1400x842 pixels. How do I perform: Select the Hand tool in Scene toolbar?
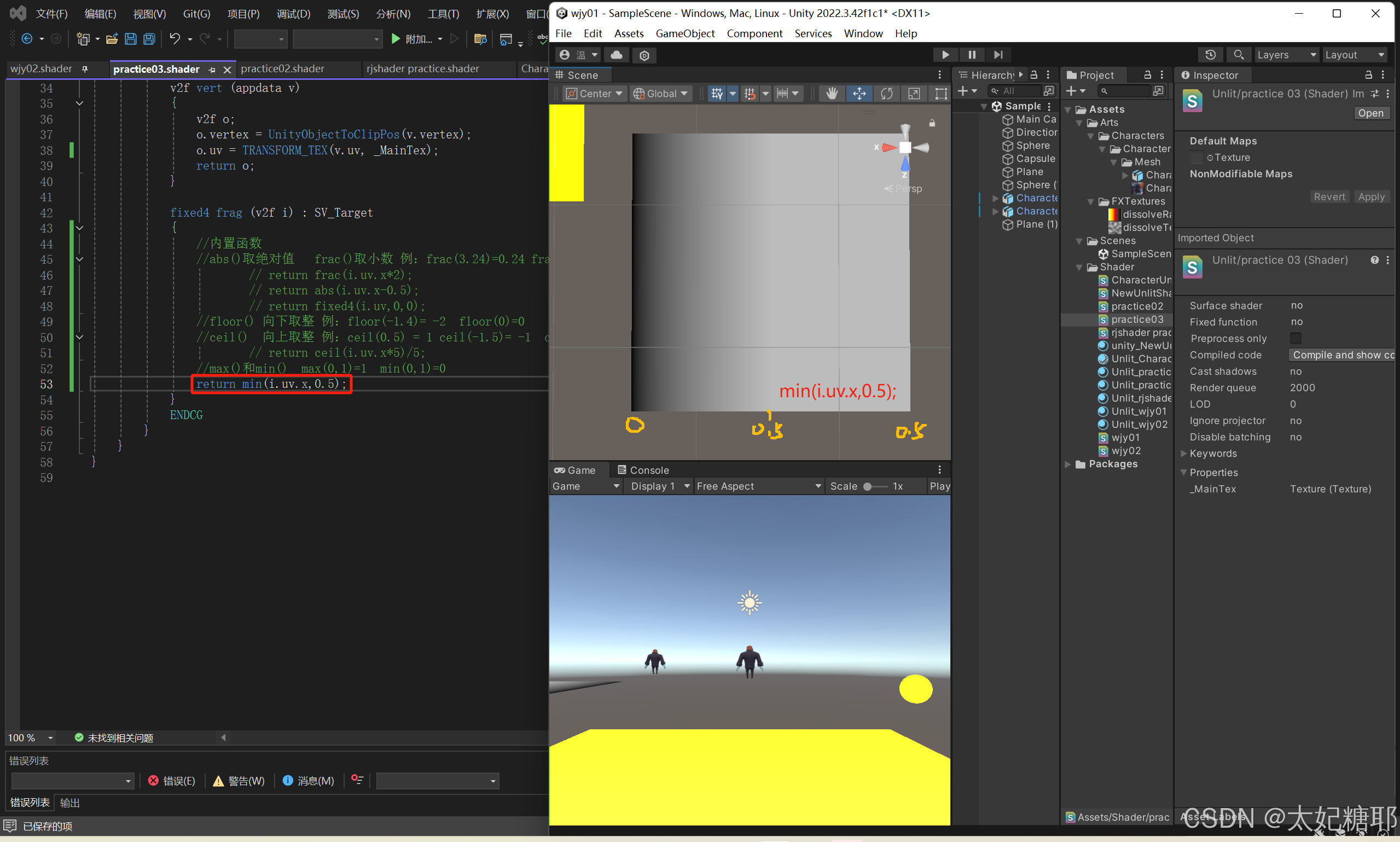pos(832,94)
